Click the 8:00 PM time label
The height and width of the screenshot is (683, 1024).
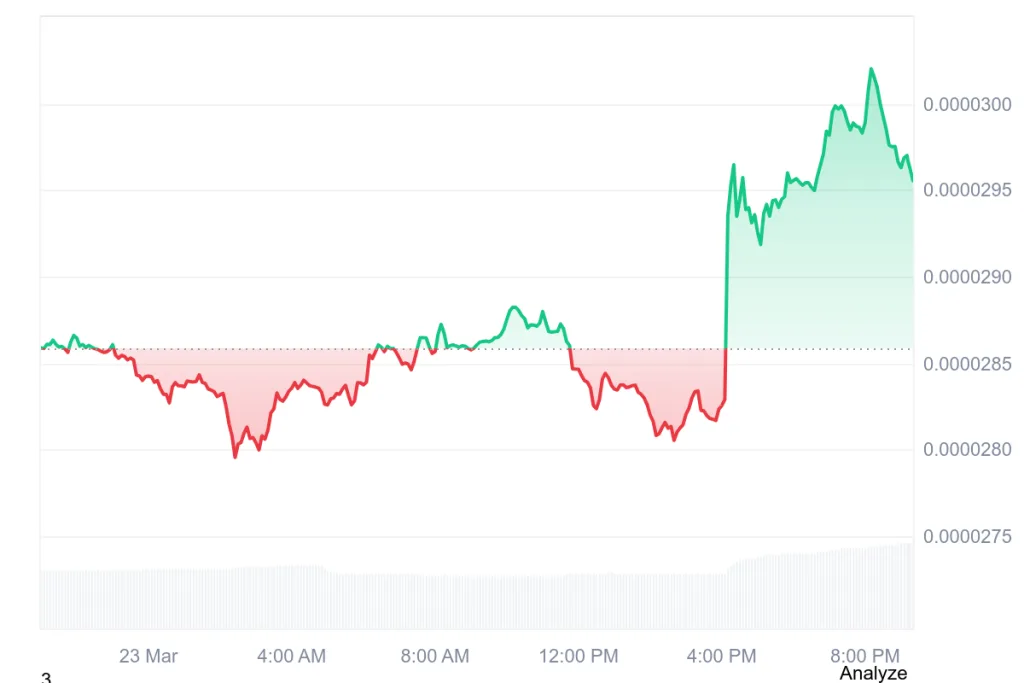pos(865,655)
